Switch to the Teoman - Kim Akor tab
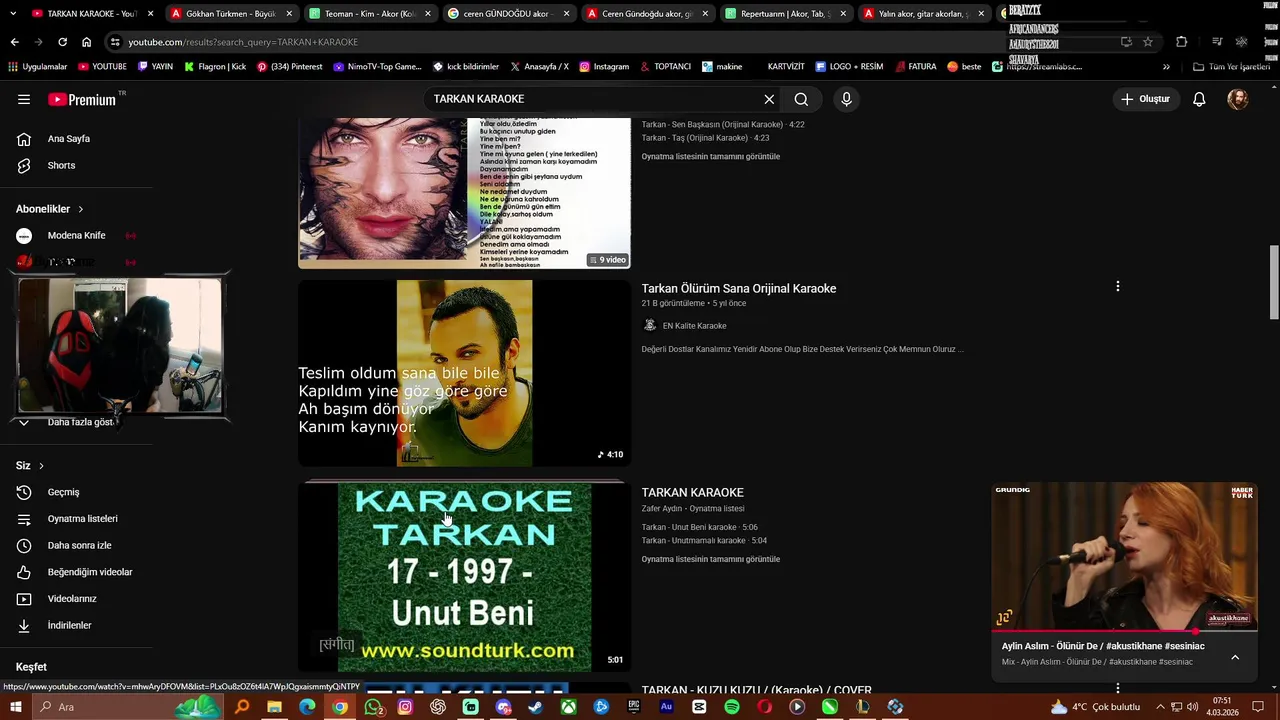The width and height of the screenshot is (1280, 720). (369, 14)
